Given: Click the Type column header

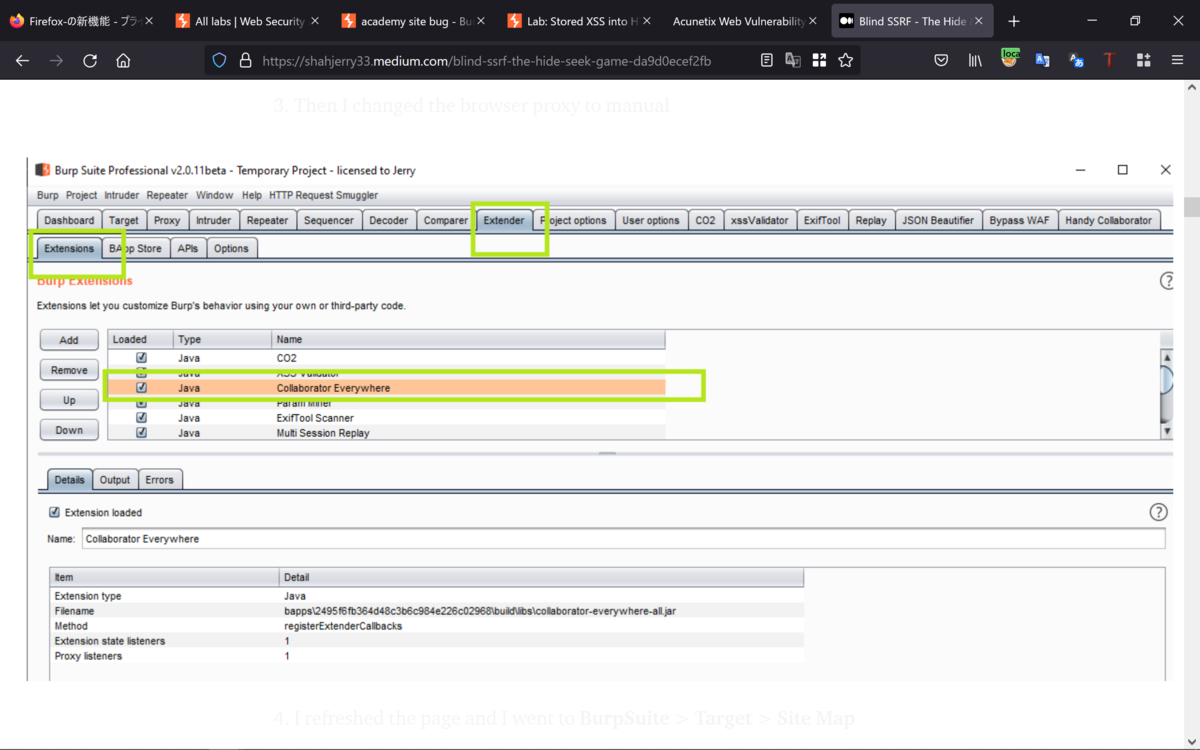Looking at the screenshot, I should point(222,340).
